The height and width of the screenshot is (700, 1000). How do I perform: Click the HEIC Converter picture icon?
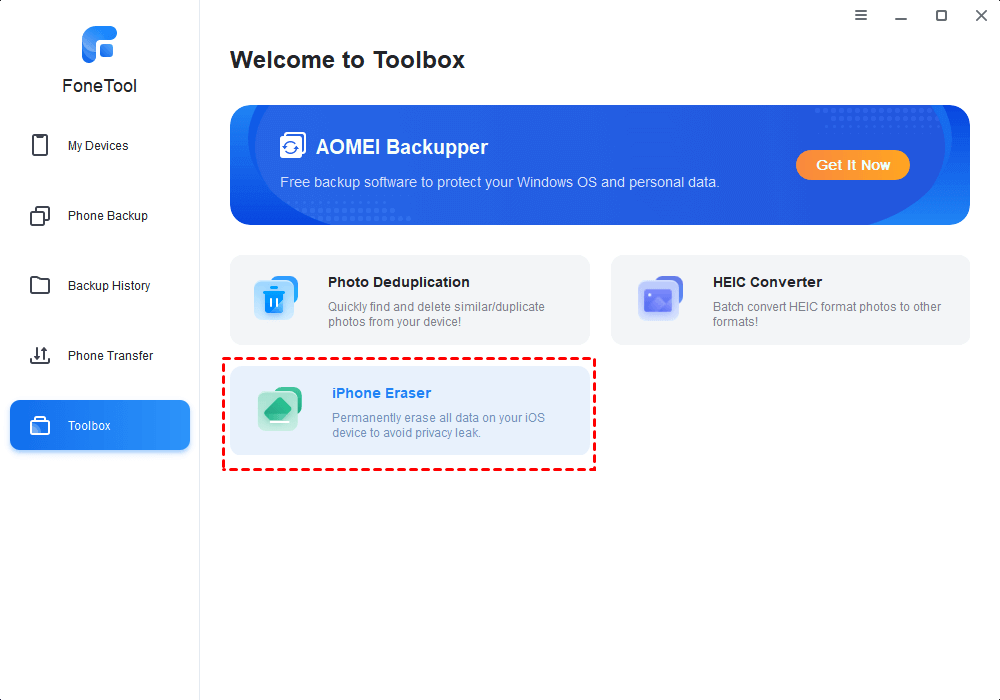pyautogui.click(x=660, y=298)
